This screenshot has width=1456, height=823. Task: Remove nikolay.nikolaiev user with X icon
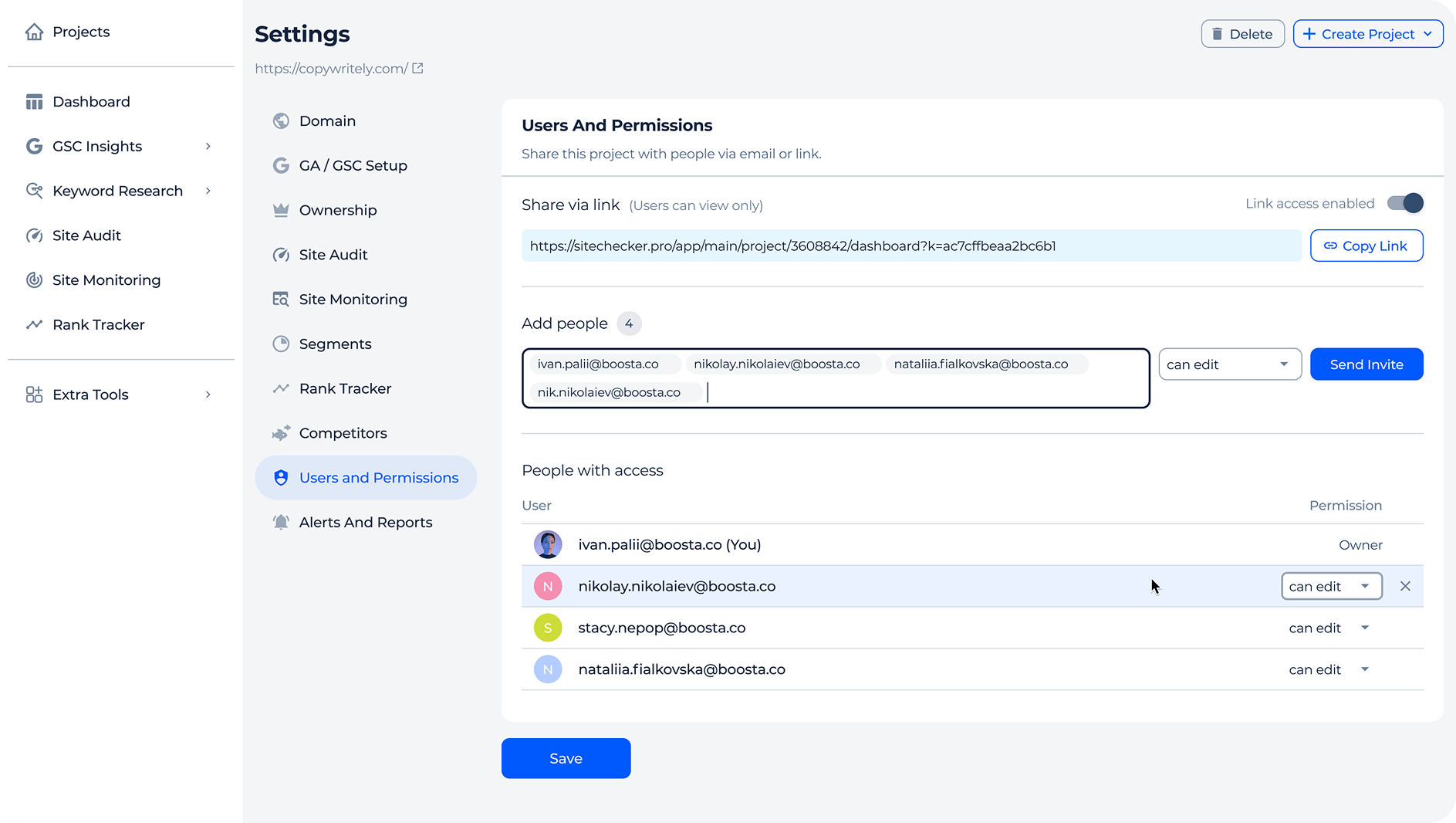point(1405,587)
